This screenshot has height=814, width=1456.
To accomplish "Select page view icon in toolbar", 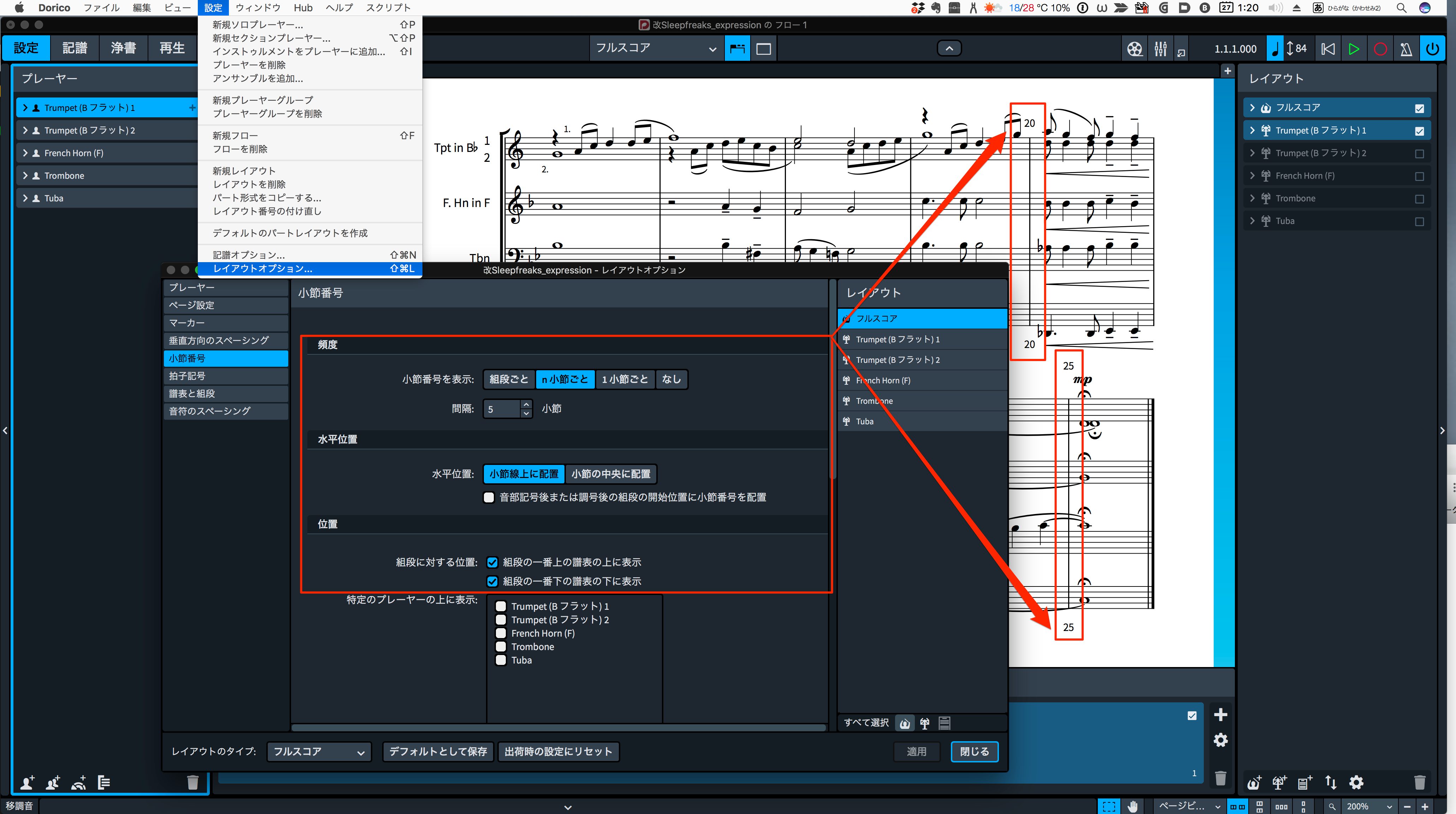I will (x=763, y=49).
